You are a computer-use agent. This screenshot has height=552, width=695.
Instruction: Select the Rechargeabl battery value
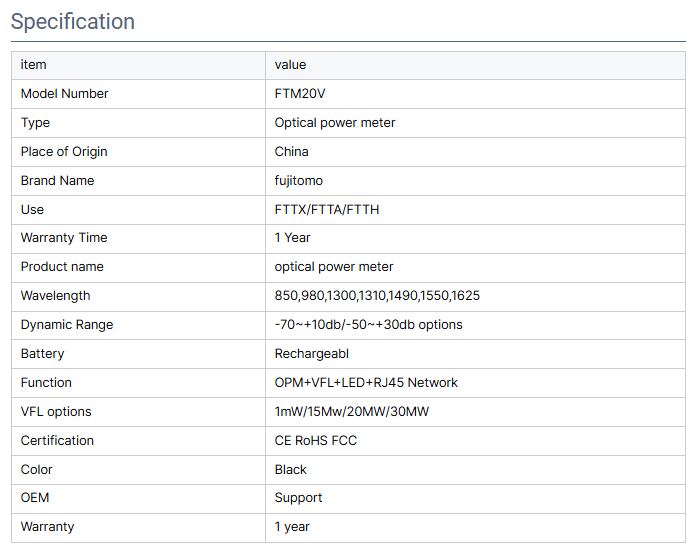312,353
